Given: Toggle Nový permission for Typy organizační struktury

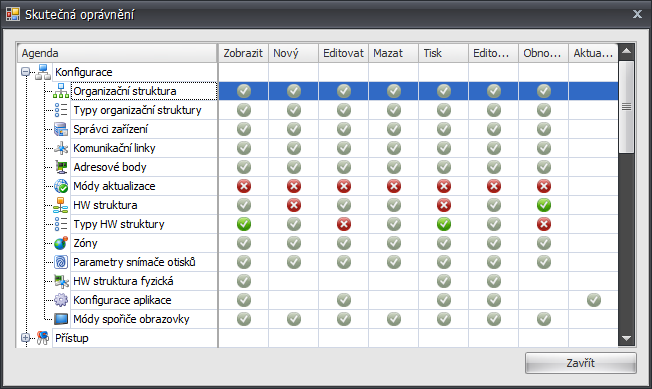Looking at the screenshot, I should pyautogui.click(x=294, y=110).
